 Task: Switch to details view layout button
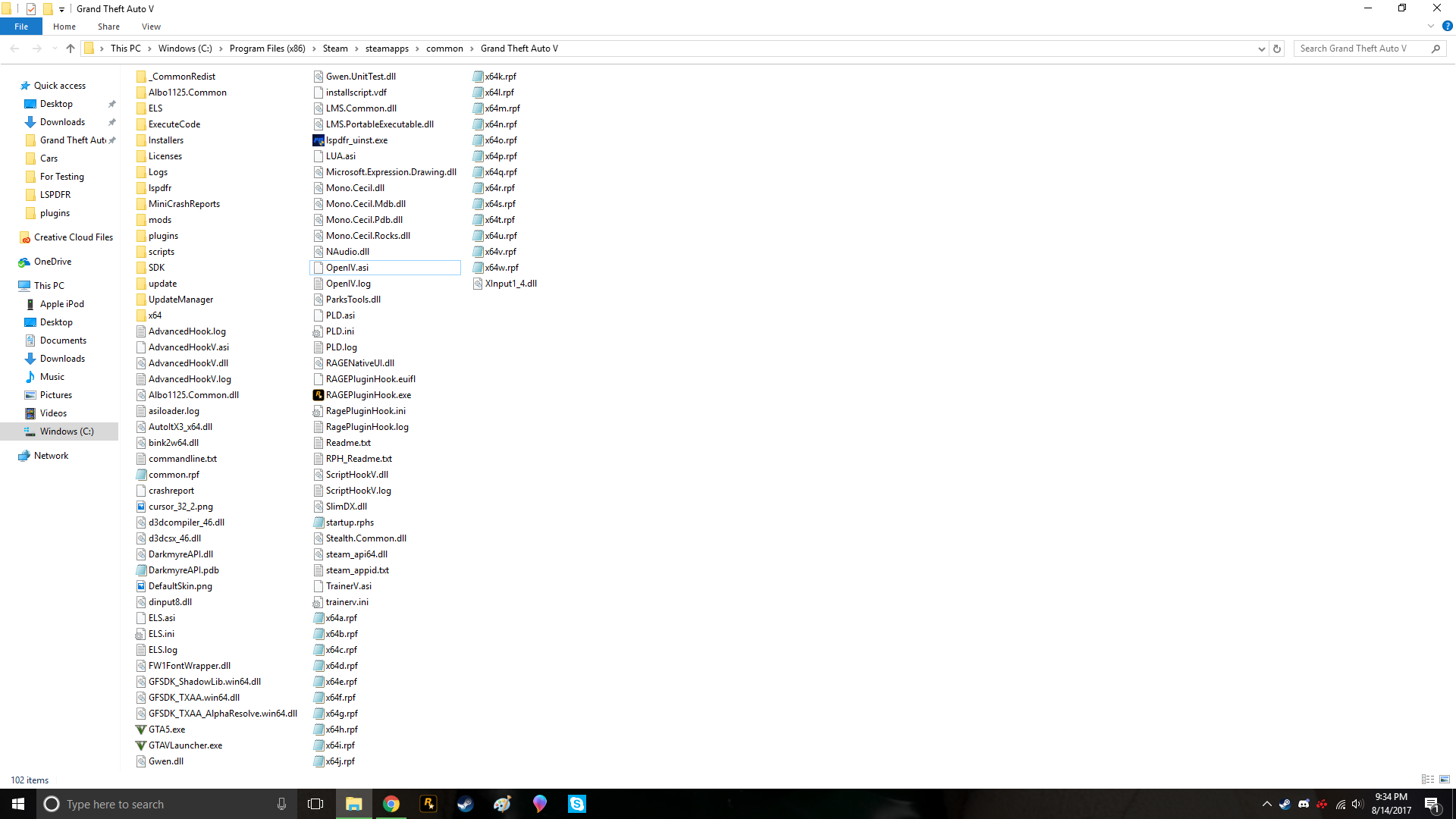click(x=1428, y=780)
